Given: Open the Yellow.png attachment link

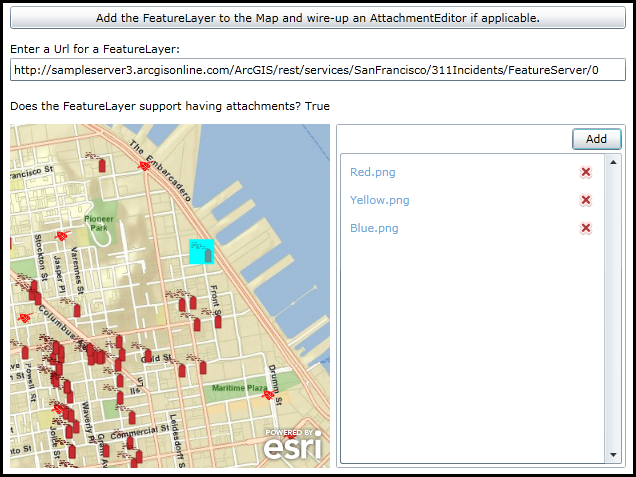Looking at the screenshot, I should click(x=379, y=200).
